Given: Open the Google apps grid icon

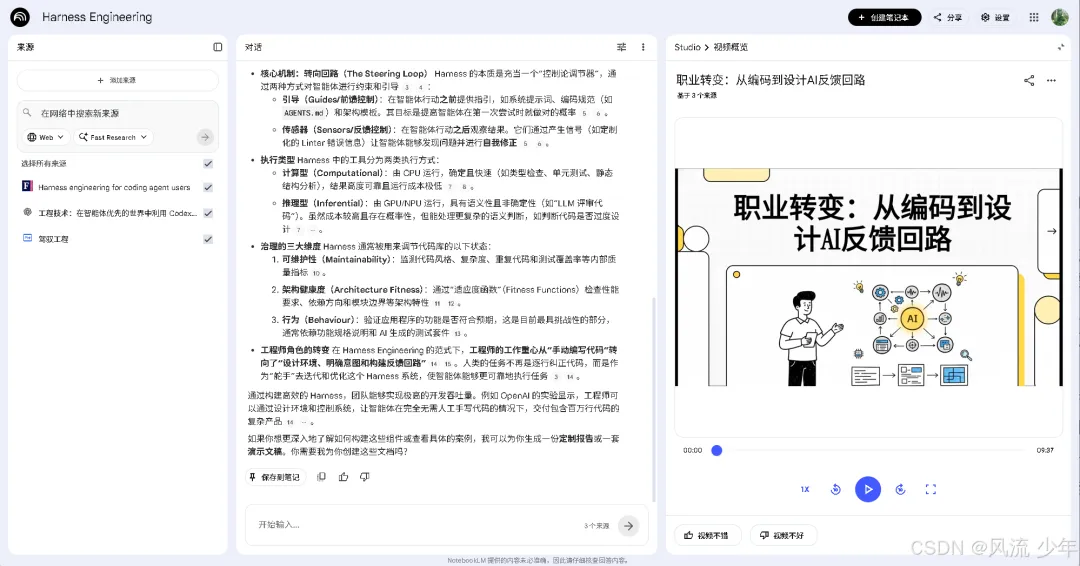Looking at the screenshot, I should coord(1034,17).
